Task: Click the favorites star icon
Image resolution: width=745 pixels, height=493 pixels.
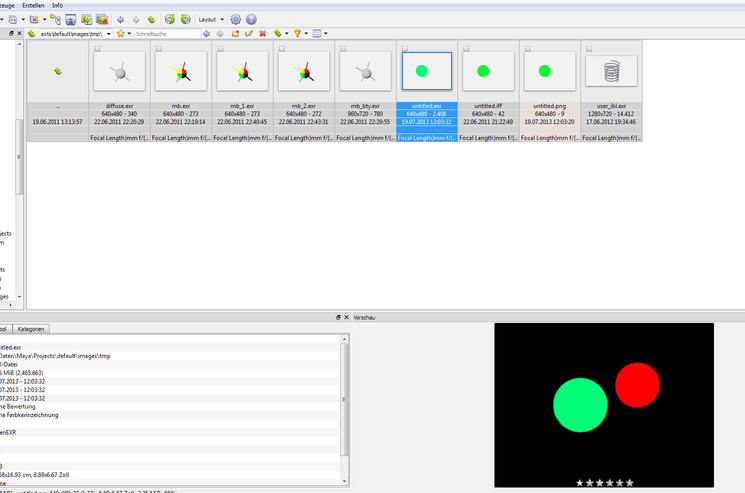Action: coord(121,34)
